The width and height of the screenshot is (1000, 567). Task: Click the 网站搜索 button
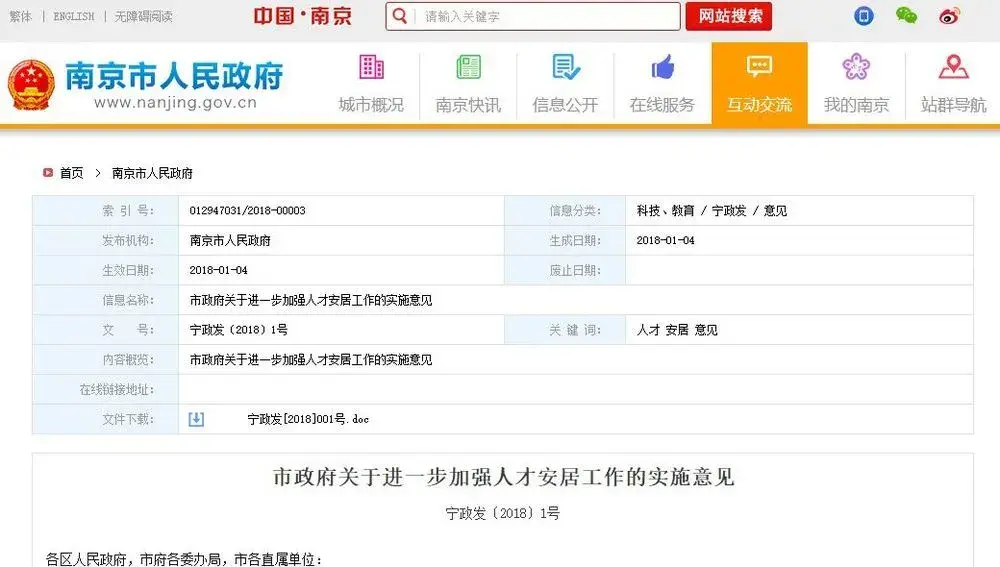[x=729, y=16]
